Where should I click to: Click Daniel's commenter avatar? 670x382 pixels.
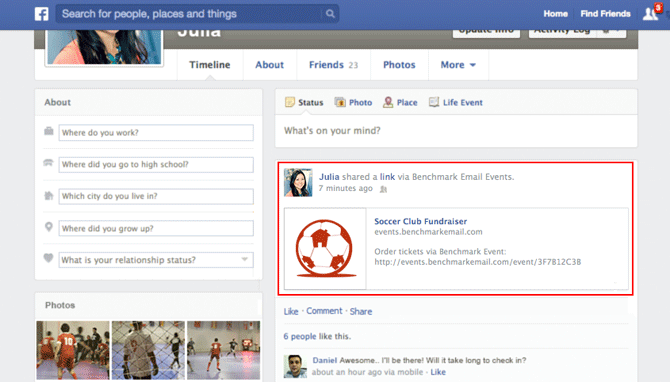point(295,366)
